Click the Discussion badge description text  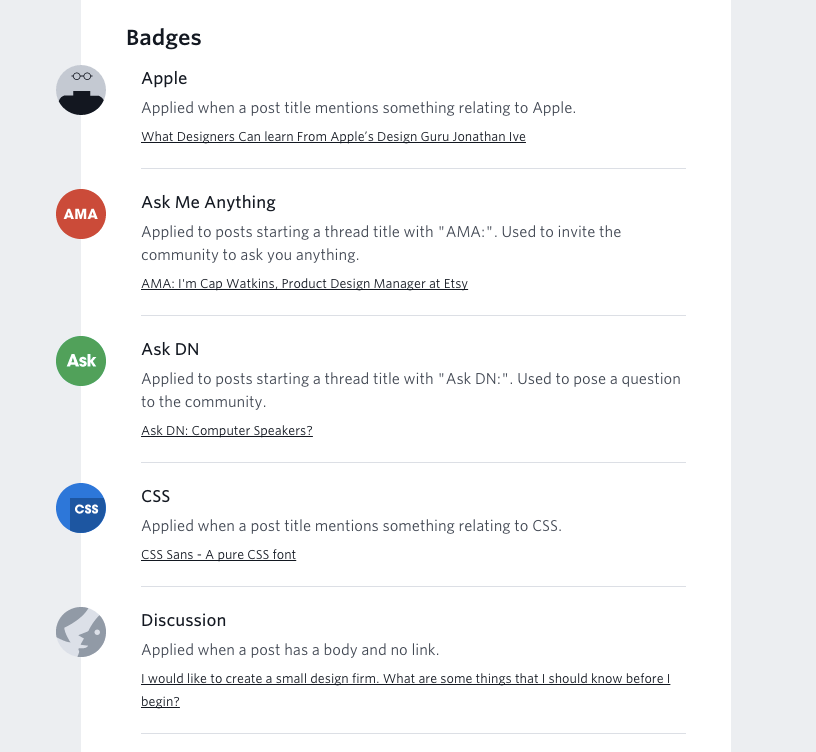290,650
